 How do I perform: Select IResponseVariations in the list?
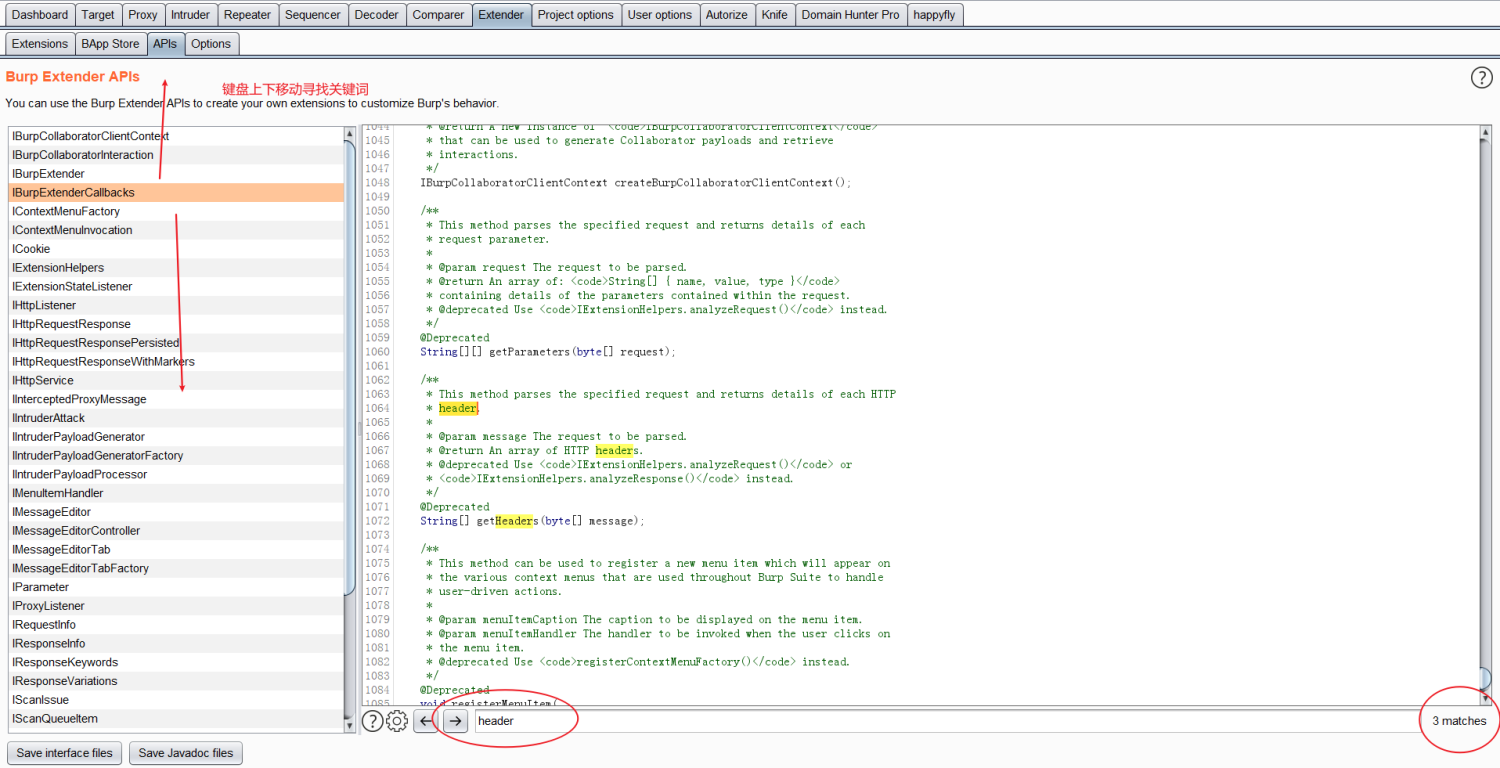coord(176,681)
